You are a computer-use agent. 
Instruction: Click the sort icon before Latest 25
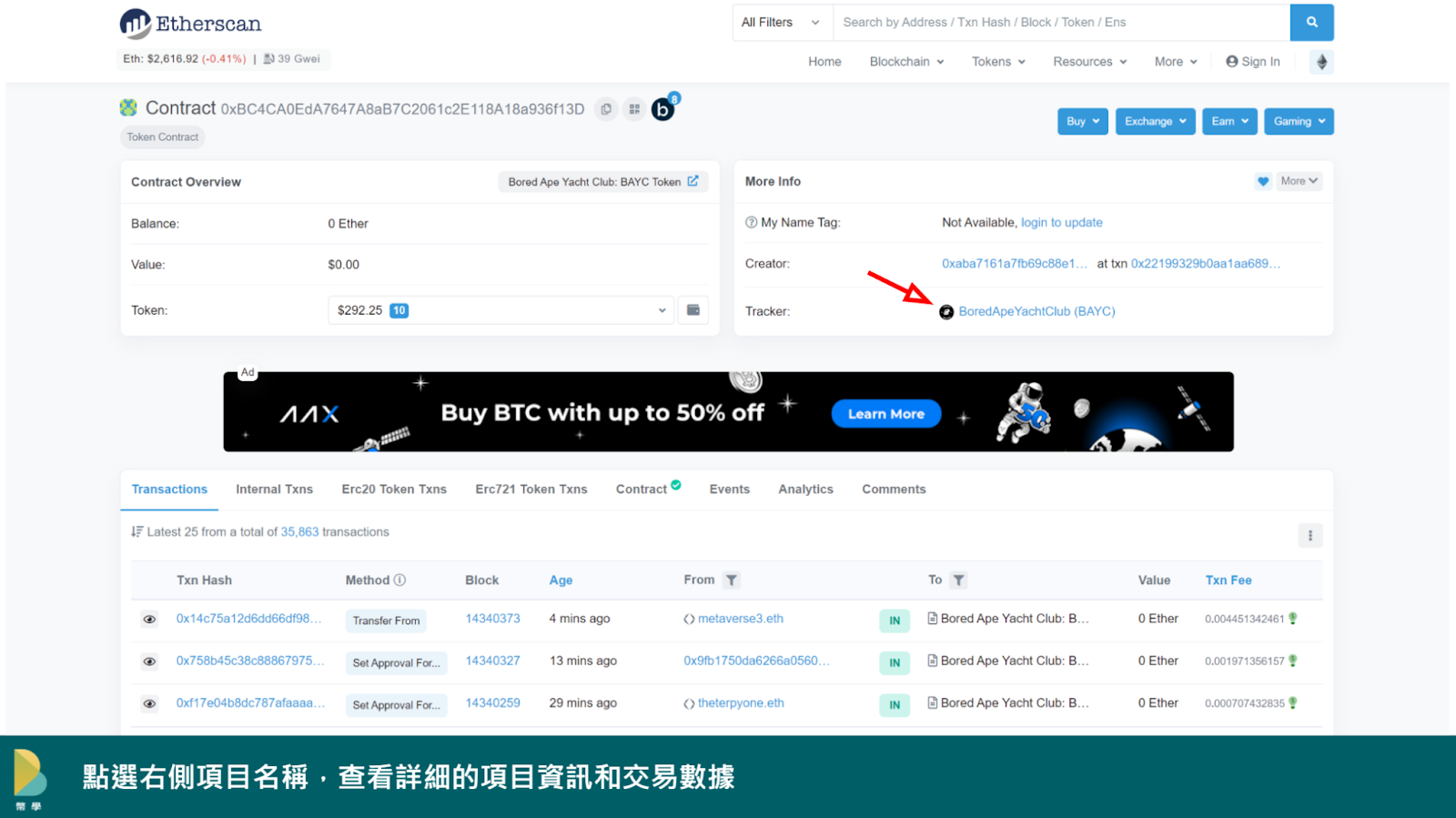(x=137, y=532)
